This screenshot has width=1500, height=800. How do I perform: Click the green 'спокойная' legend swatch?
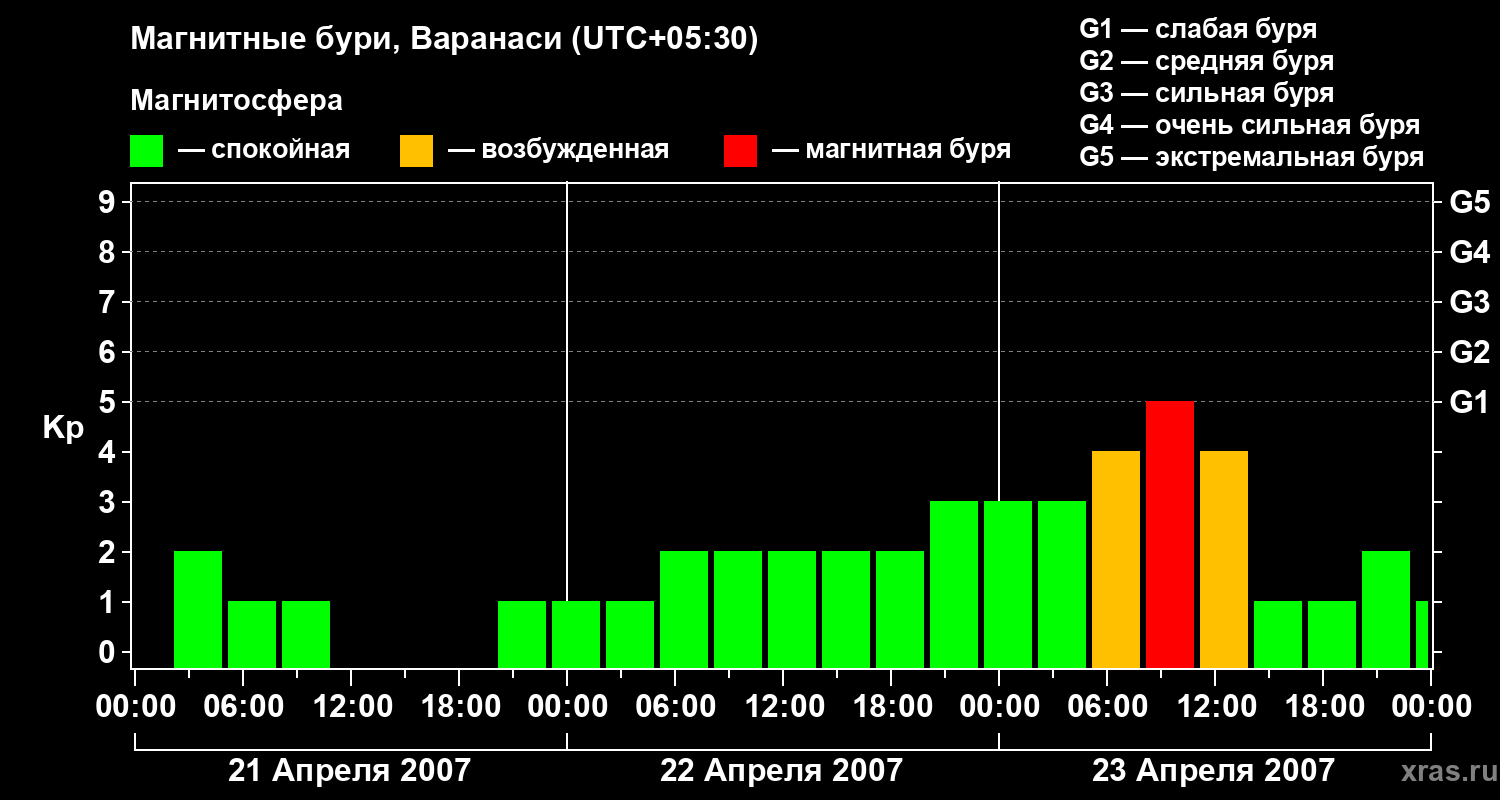point(147,151)
